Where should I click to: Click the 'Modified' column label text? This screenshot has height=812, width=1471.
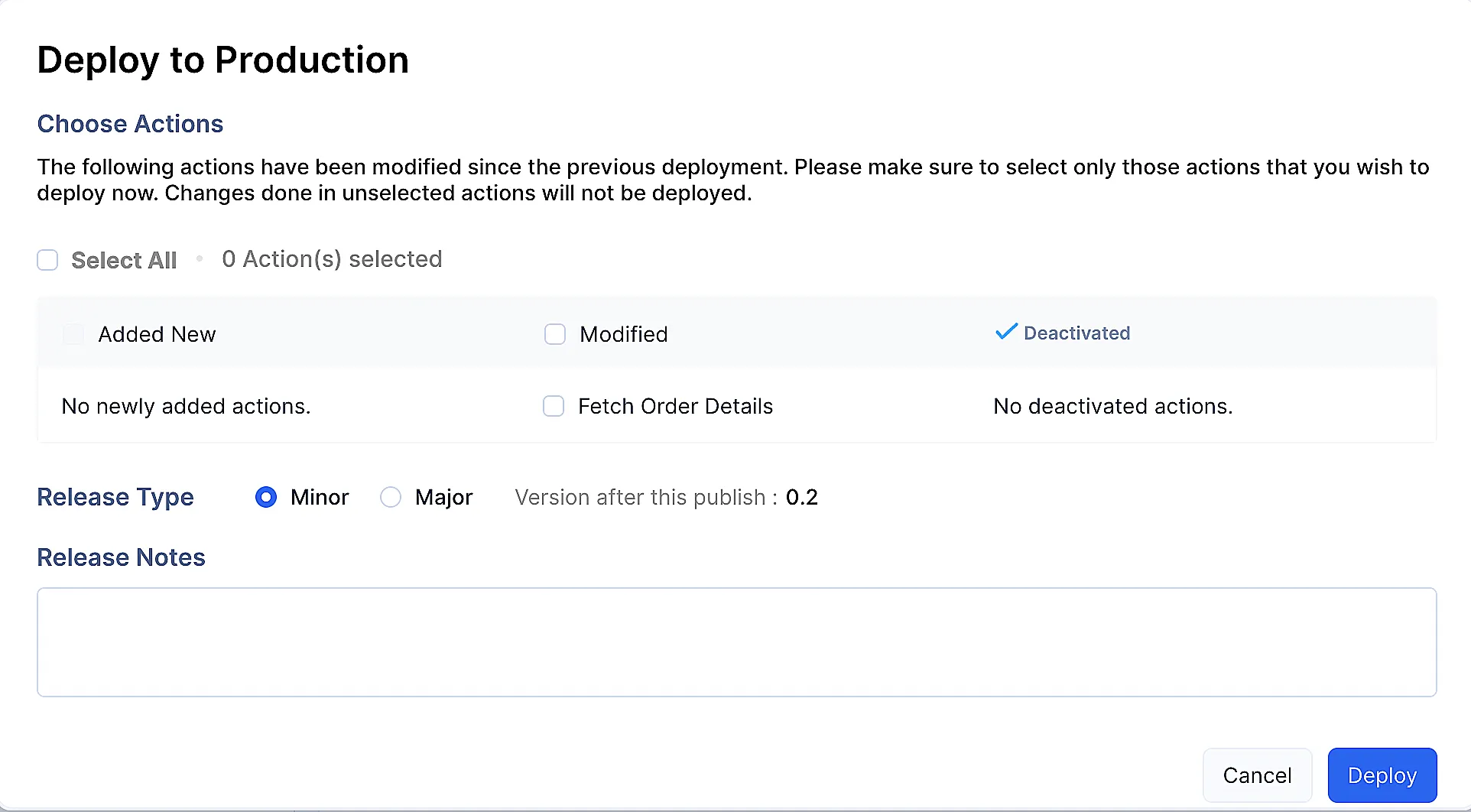tap(624, 334)
